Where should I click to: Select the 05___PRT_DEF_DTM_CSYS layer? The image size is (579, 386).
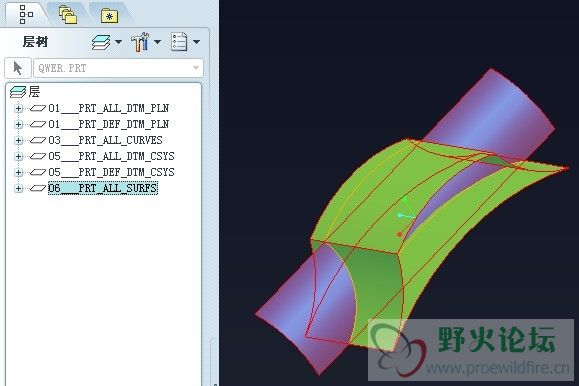coord(111,172)
